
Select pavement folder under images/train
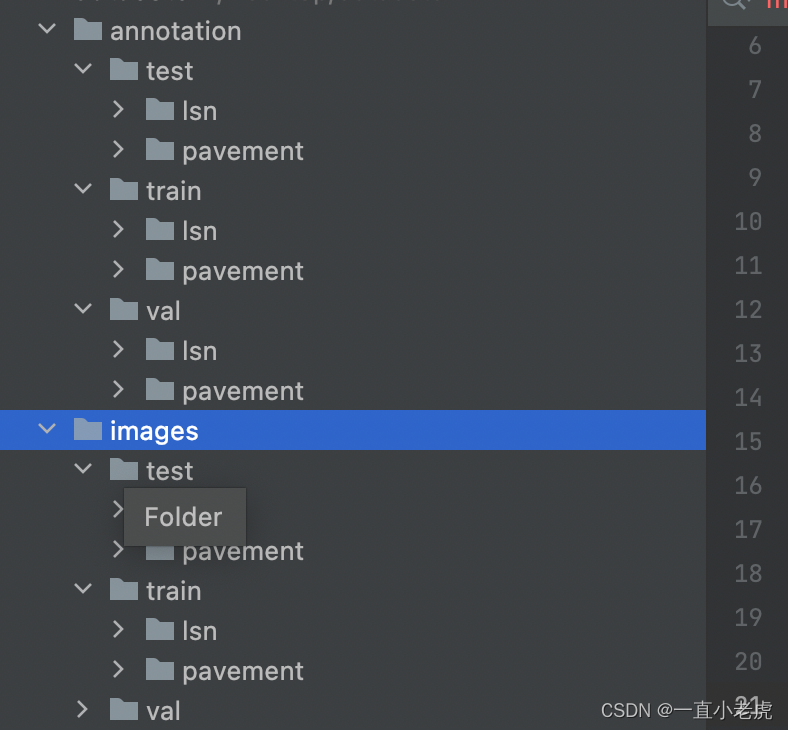pyautogui.click(x=242, y=671)
